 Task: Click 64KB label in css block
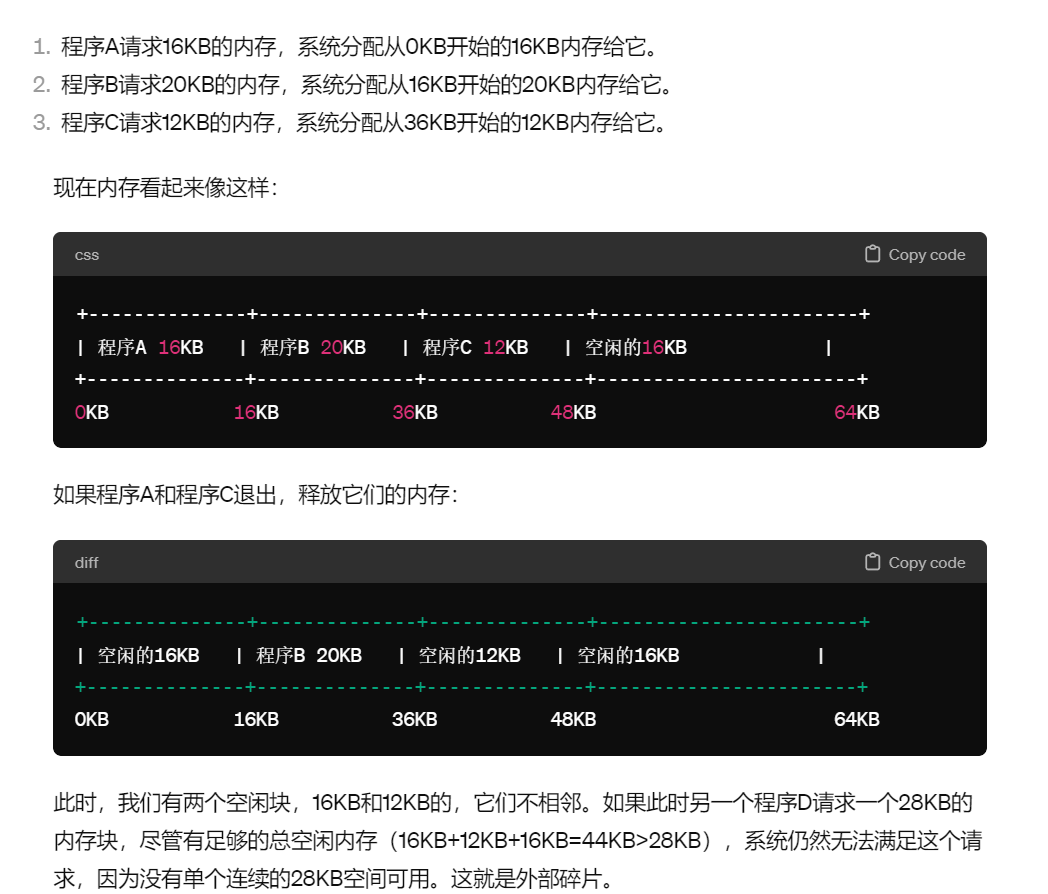pyautogui.click(x=857, y=412)
